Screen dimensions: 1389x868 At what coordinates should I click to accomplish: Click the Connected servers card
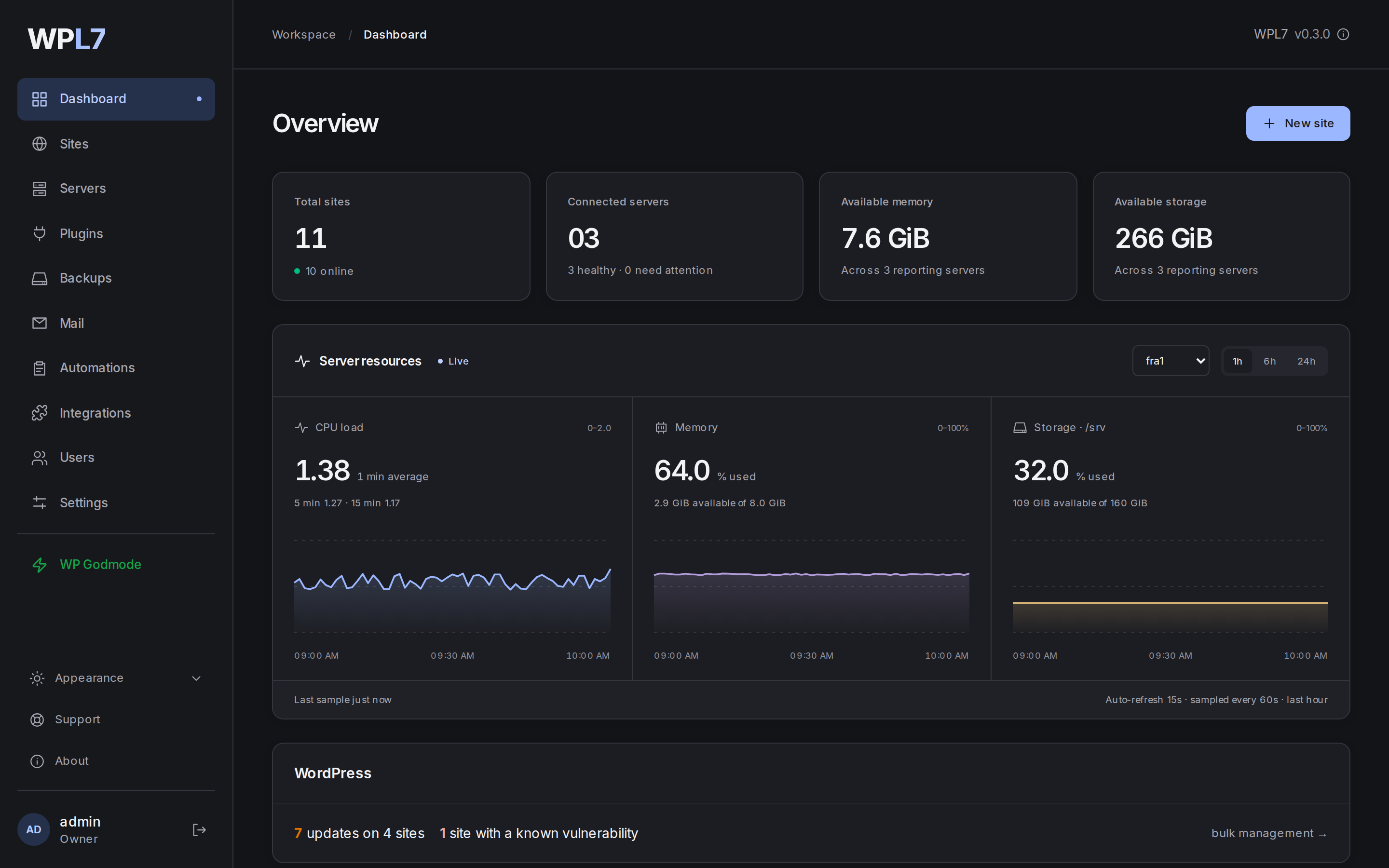pyautogui.click(x=674, y=236)
